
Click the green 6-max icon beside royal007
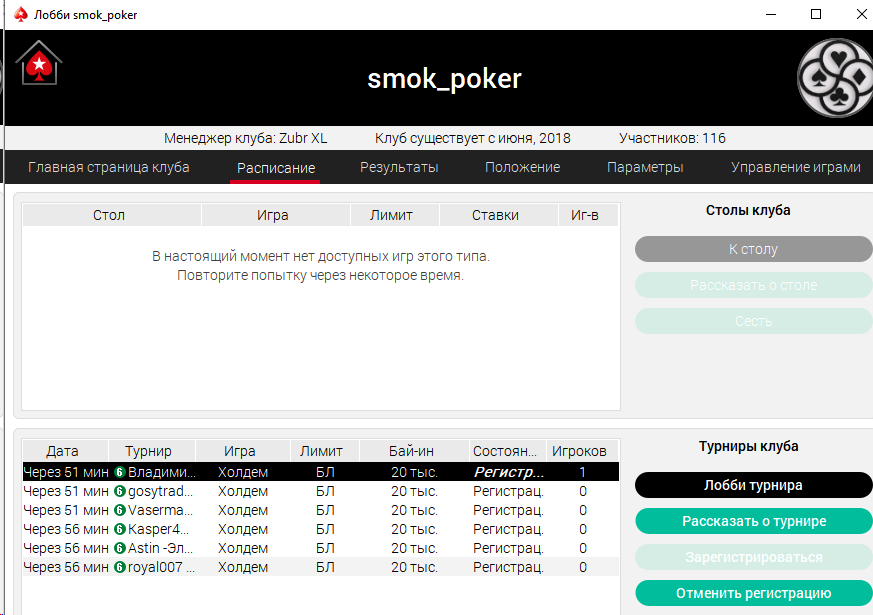point(120,567)
